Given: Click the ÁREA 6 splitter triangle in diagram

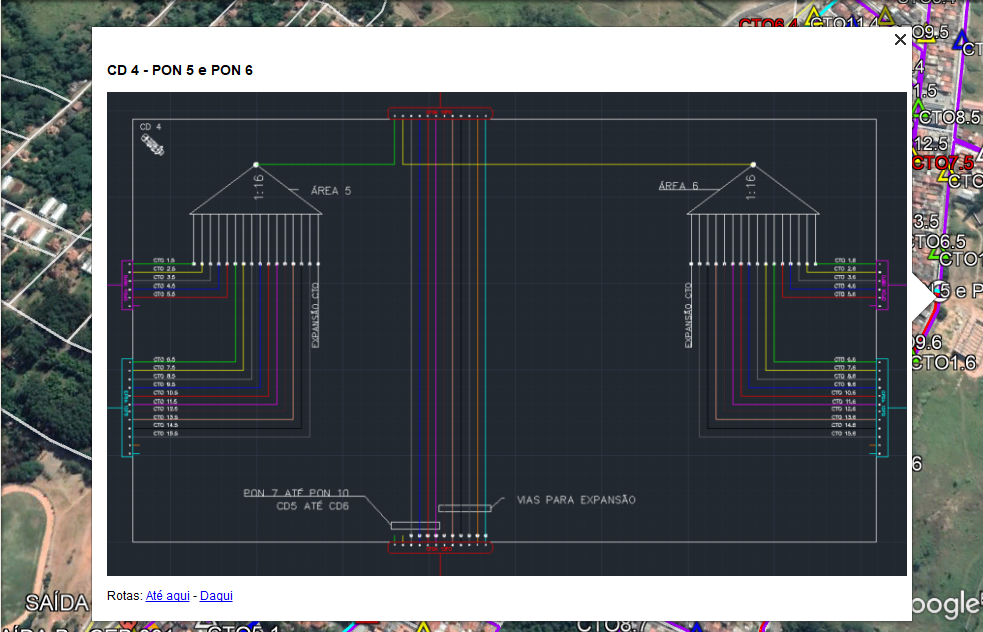Looking at the screenshot, I should pyautogui.click(x=752, y=190).
